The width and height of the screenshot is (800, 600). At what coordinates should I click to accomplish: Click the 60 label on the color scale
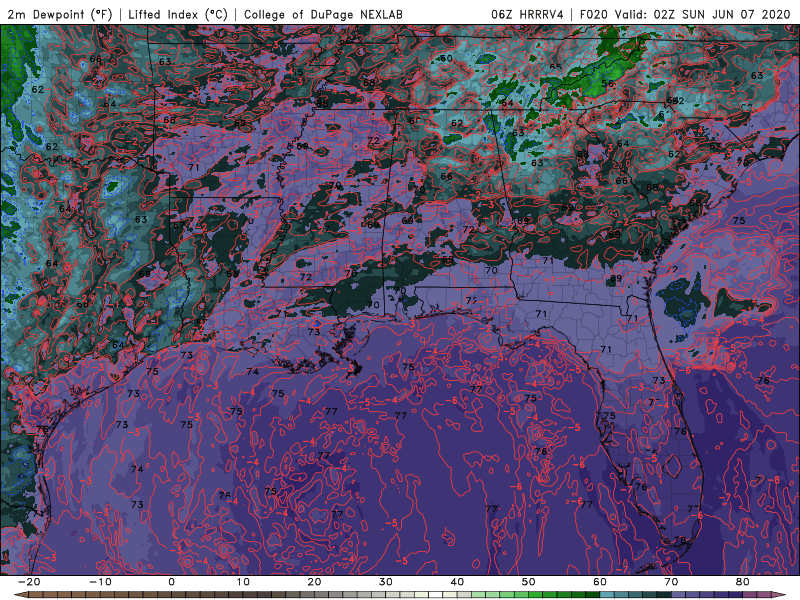(x=600, y=582)
